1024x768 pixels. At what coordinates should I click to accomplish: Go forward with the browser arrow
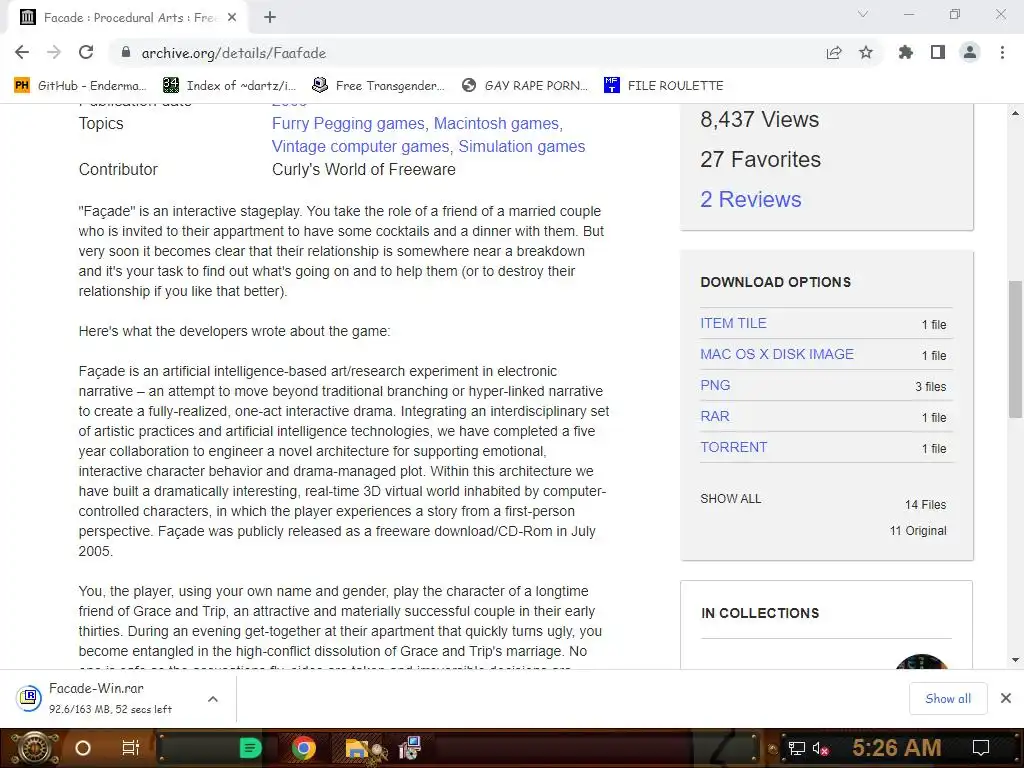pyautogui.click(x=54, y=52)
